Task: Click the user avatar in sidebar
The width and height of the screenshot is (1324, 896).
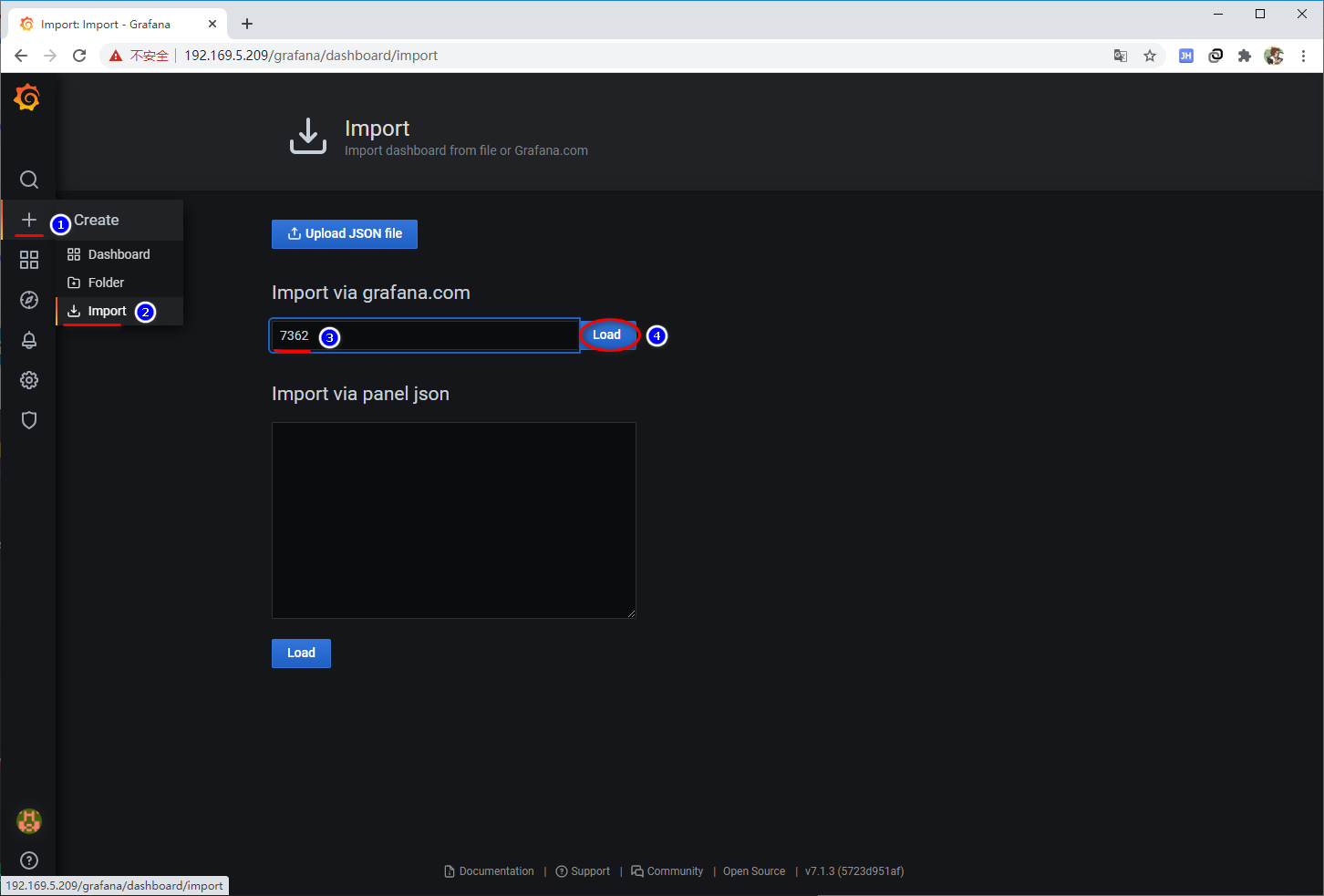Action: [29, 821]
